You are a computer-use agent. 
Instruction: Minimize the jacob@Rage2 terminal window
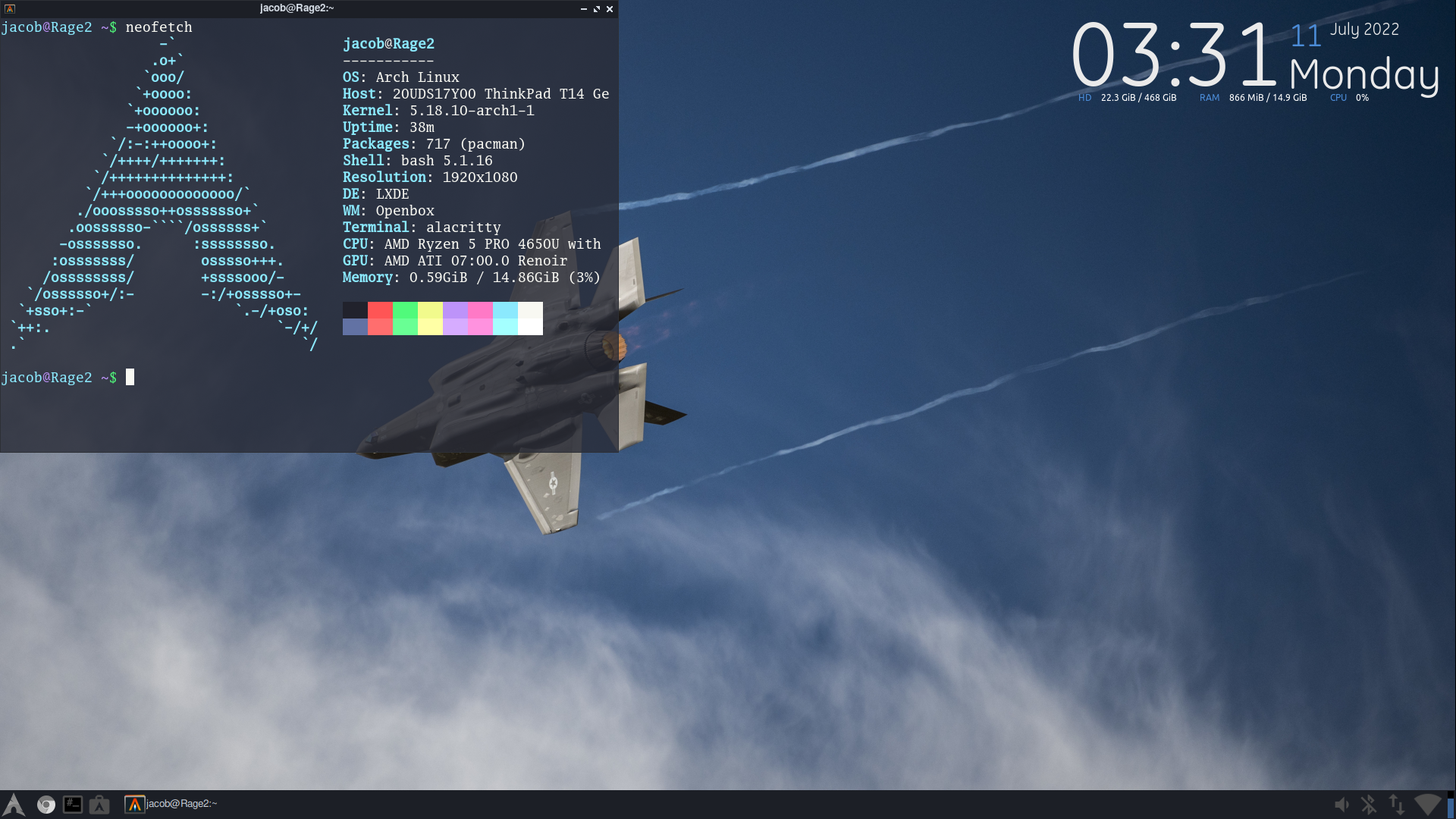pyautogui.click(x=584, y=9)
